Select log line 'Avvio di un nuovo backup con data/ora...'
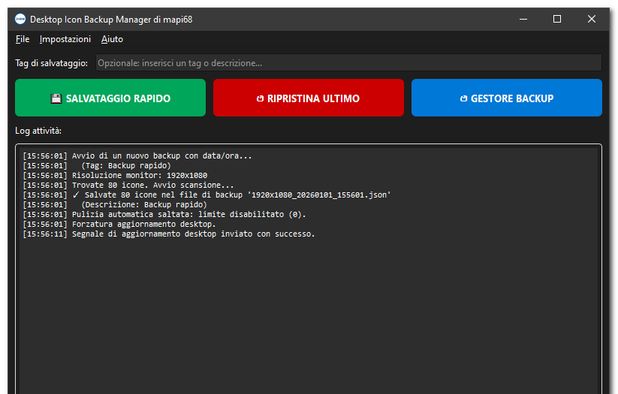The height and width of the screenshot is (394, 618). coord(137,156)
